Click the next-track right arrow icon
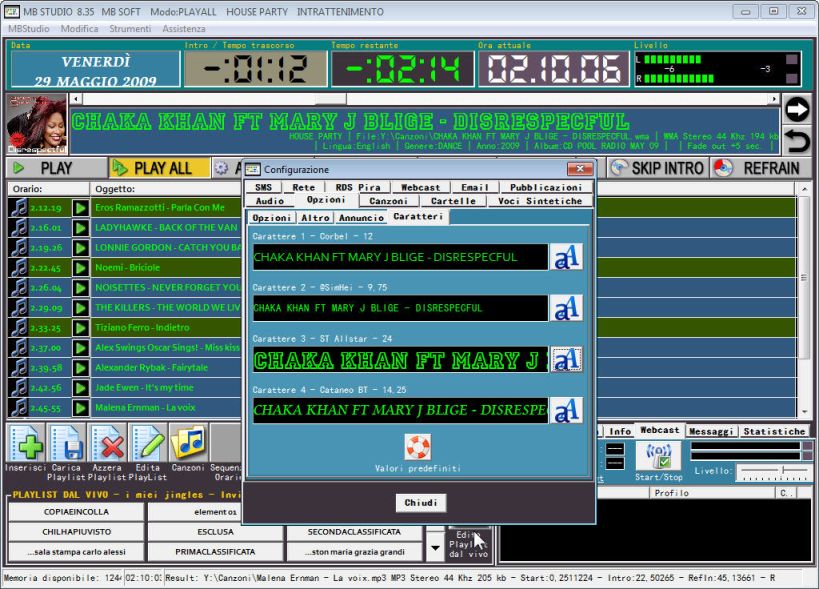This screenshot has height=589, width=819. pos(797,109)
